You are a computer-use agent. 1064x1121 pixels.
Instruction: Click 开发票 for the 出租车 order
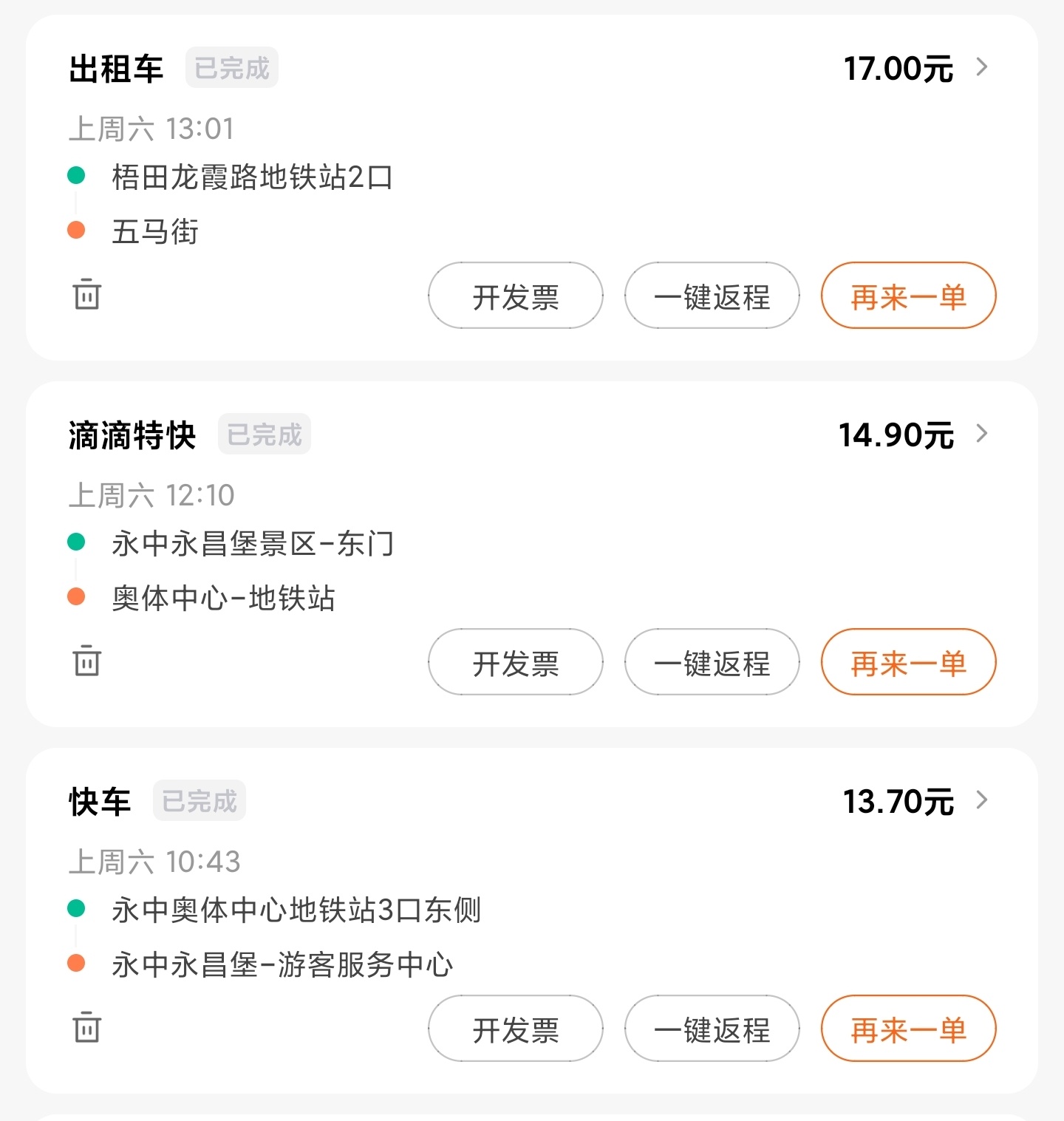coord(516,296)
